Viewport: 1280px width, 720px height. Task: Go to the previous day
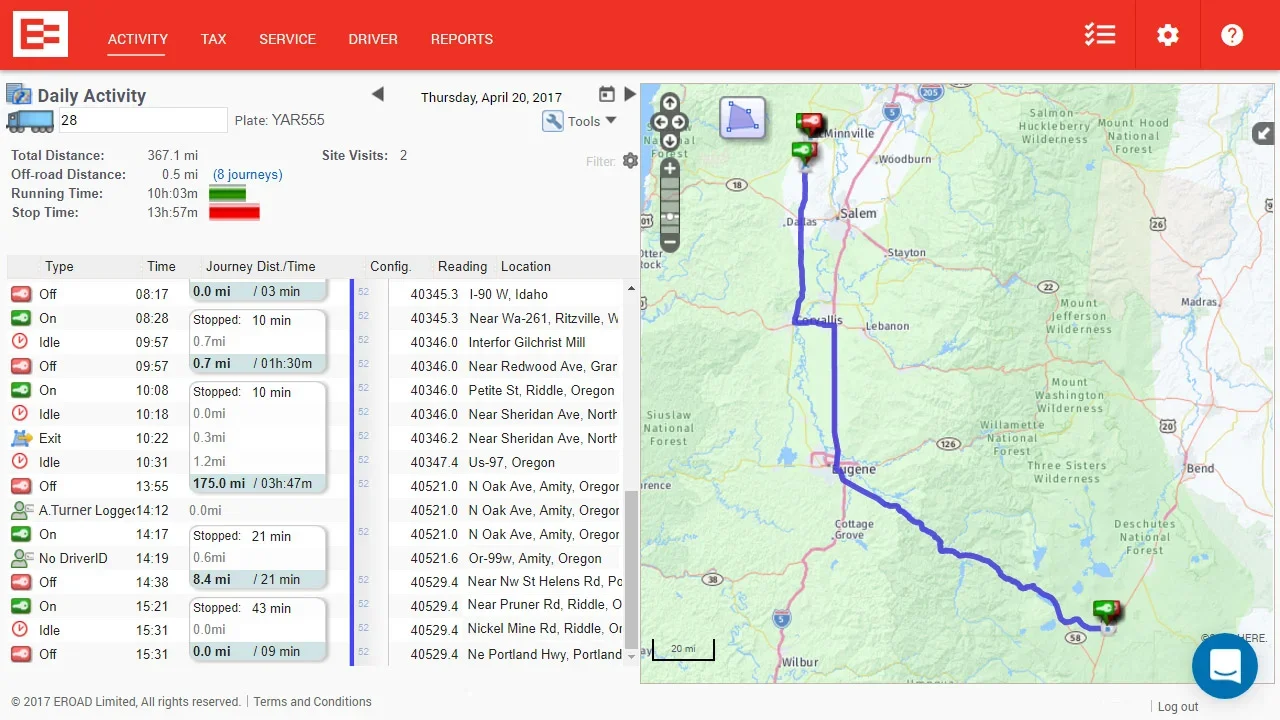pyautogui.click(x=378, y=94)
